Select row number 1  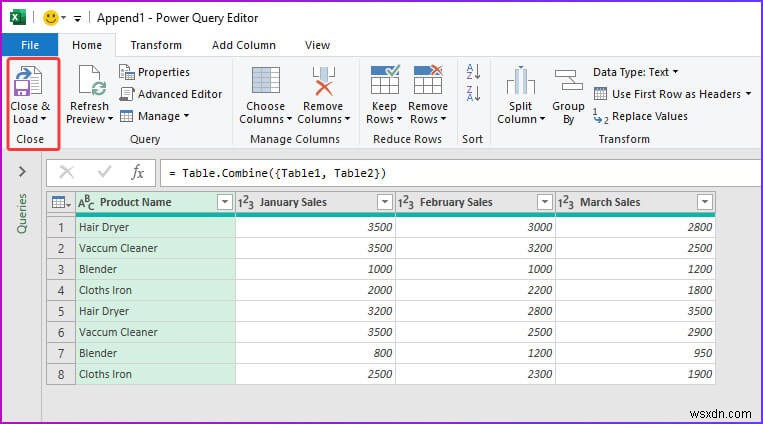click(61, 227)
